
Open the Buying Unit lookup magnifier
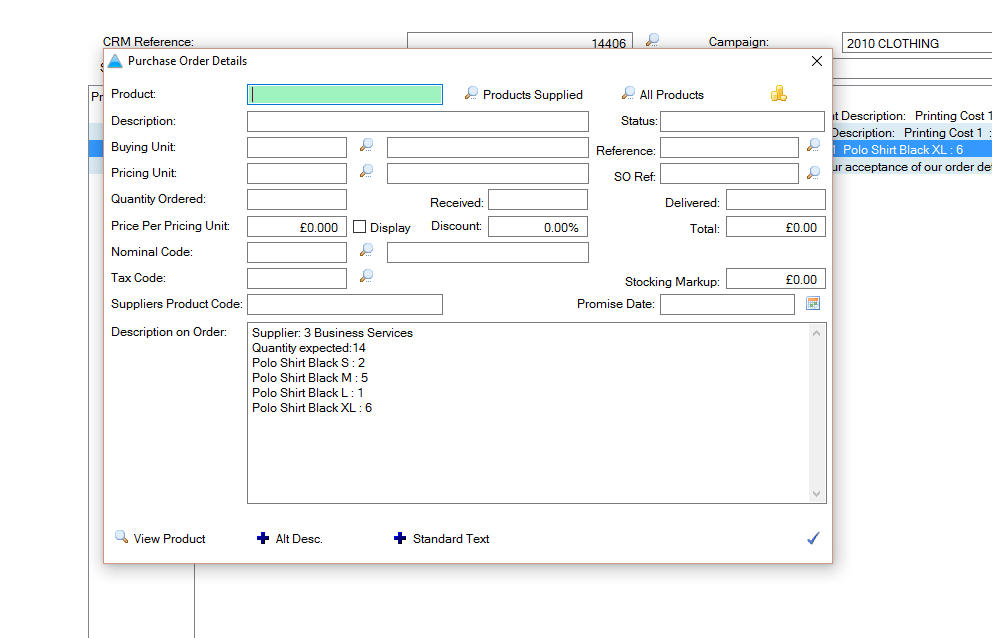click(366, 146)
